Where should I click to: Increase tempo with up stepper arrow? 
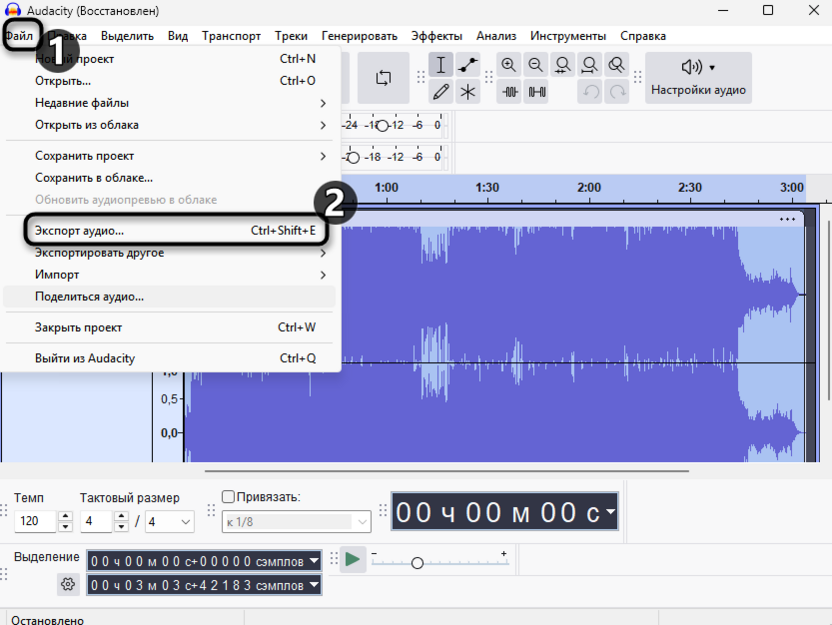coord(65,516)
